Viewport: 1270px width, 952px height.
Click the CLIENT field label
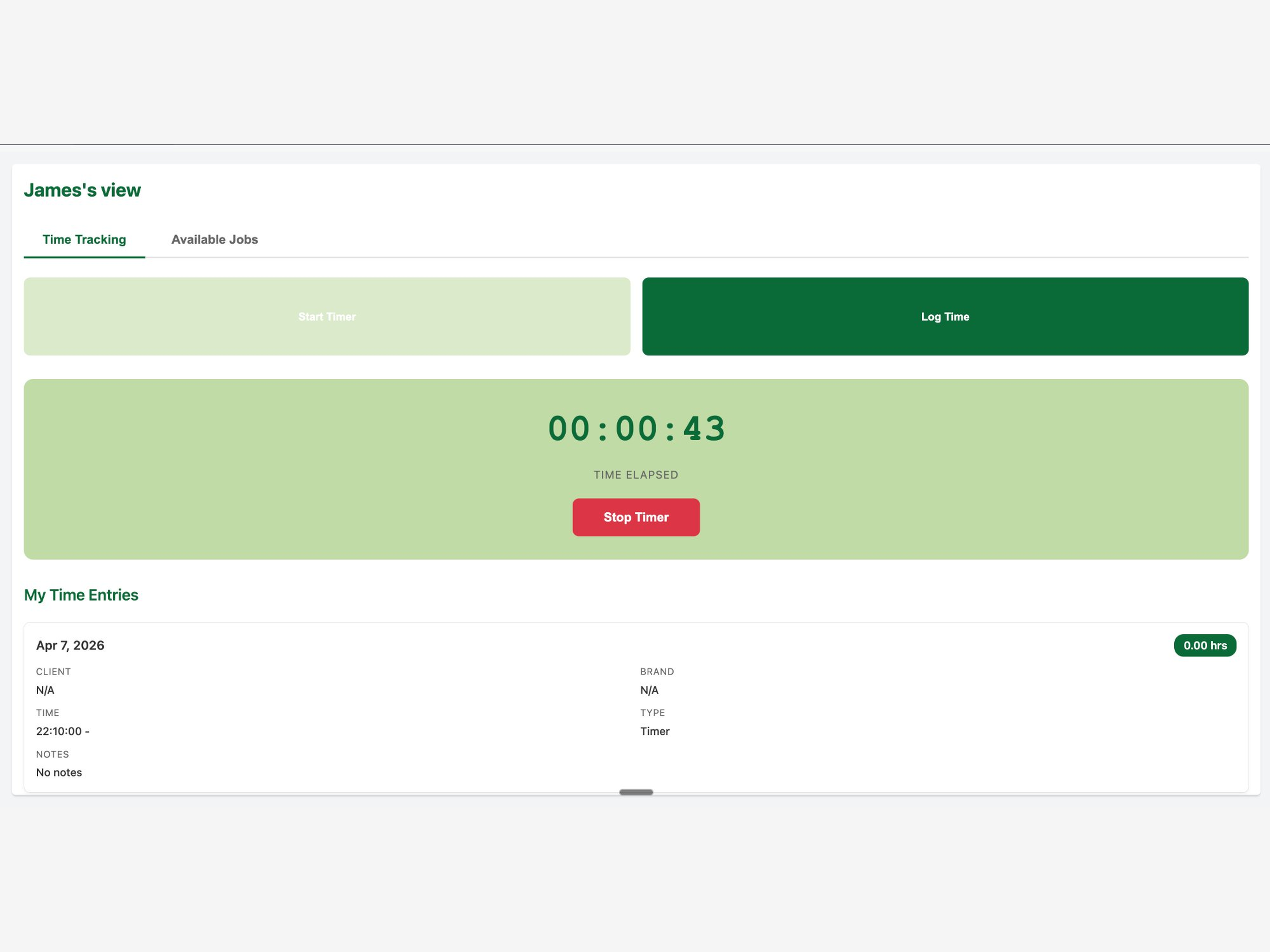click(53, 671)
